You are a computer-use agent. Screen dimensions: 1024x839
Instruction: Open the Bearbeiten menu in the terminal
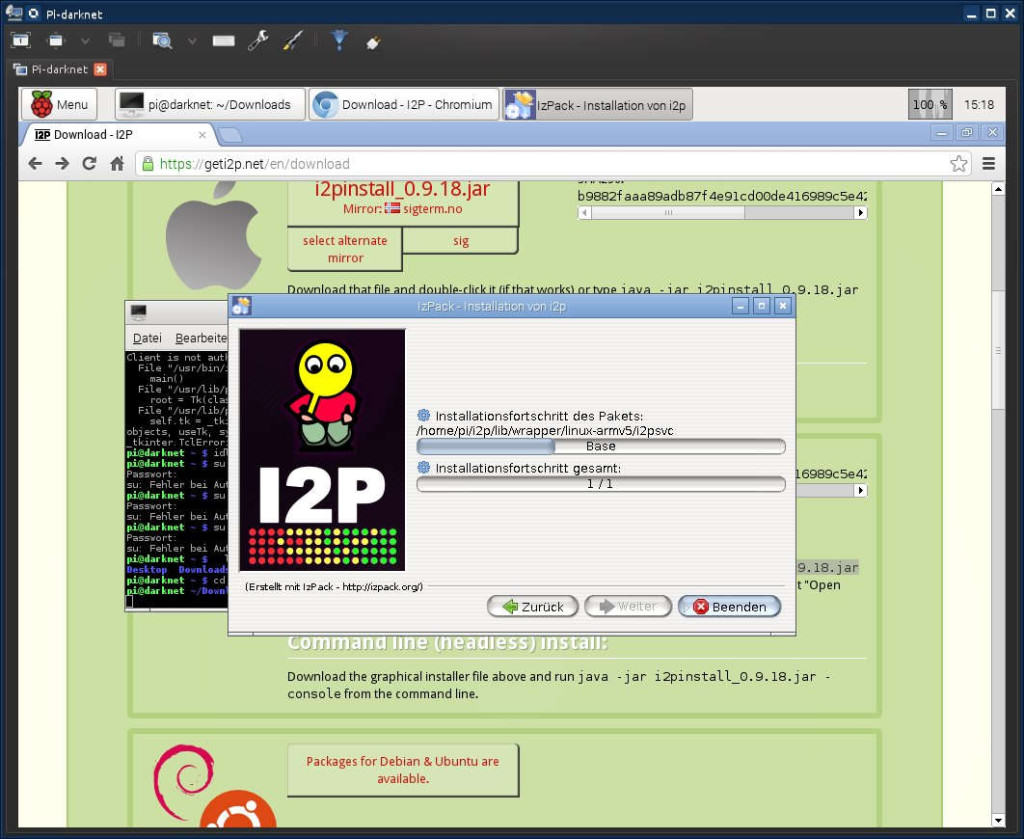pos(200,338)
